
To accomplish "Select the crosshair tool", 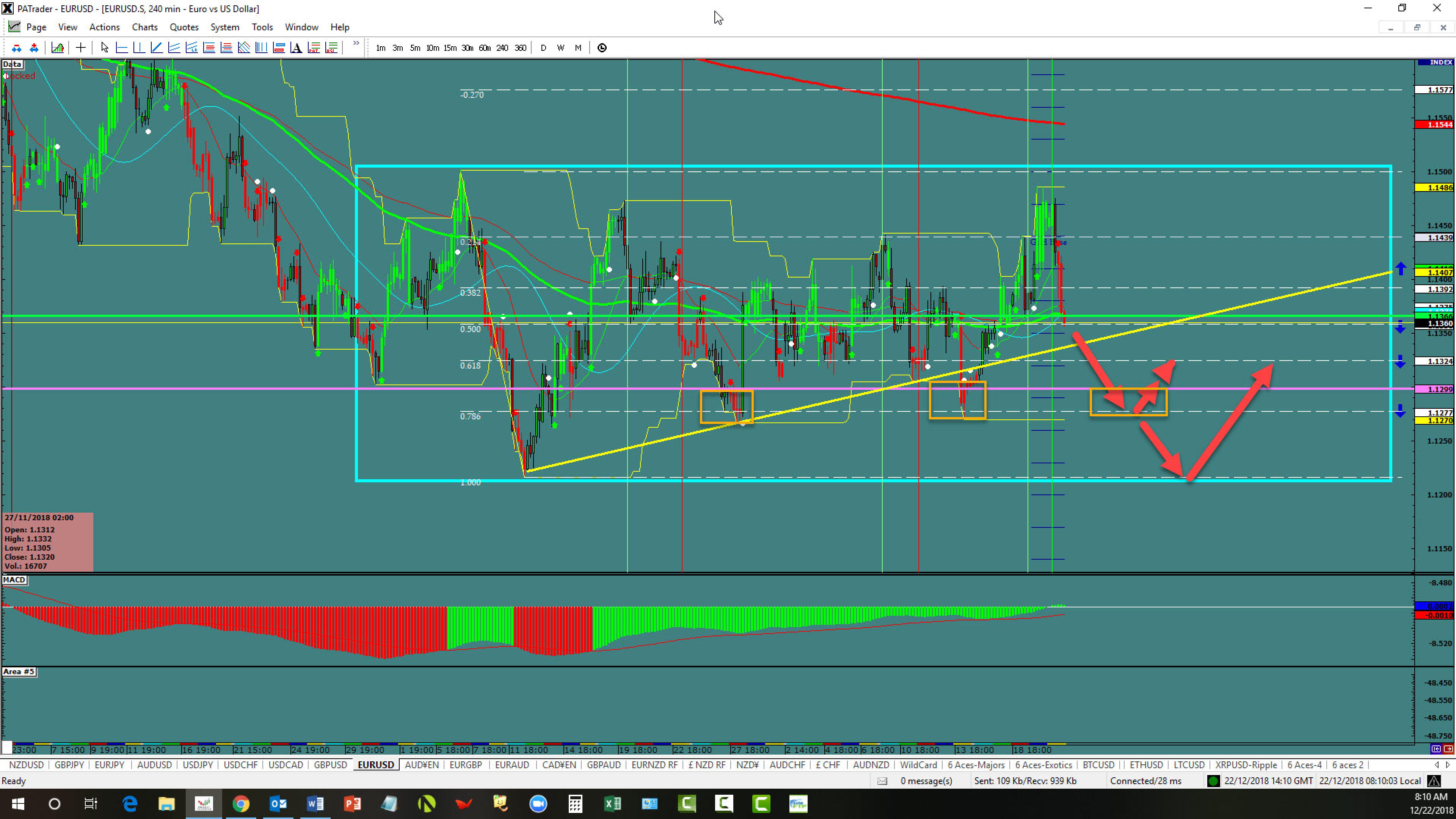I will point(81,48).
